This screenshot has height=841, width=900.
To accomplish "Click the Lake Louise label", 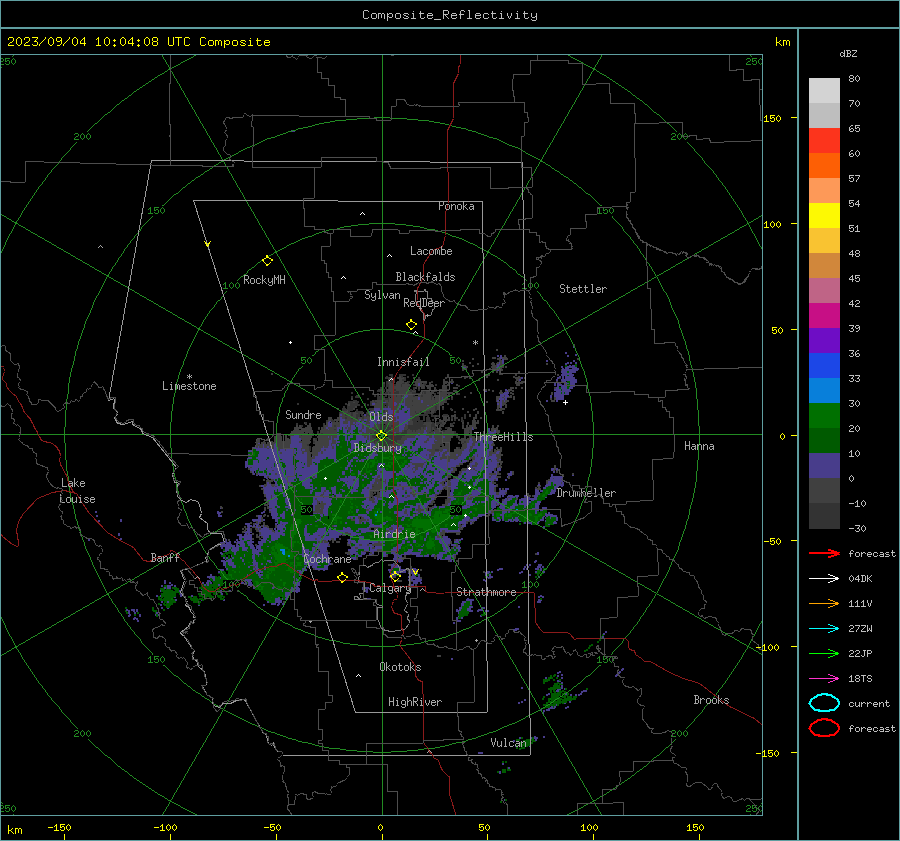I will pyautogui.click(x=77, y=491).
